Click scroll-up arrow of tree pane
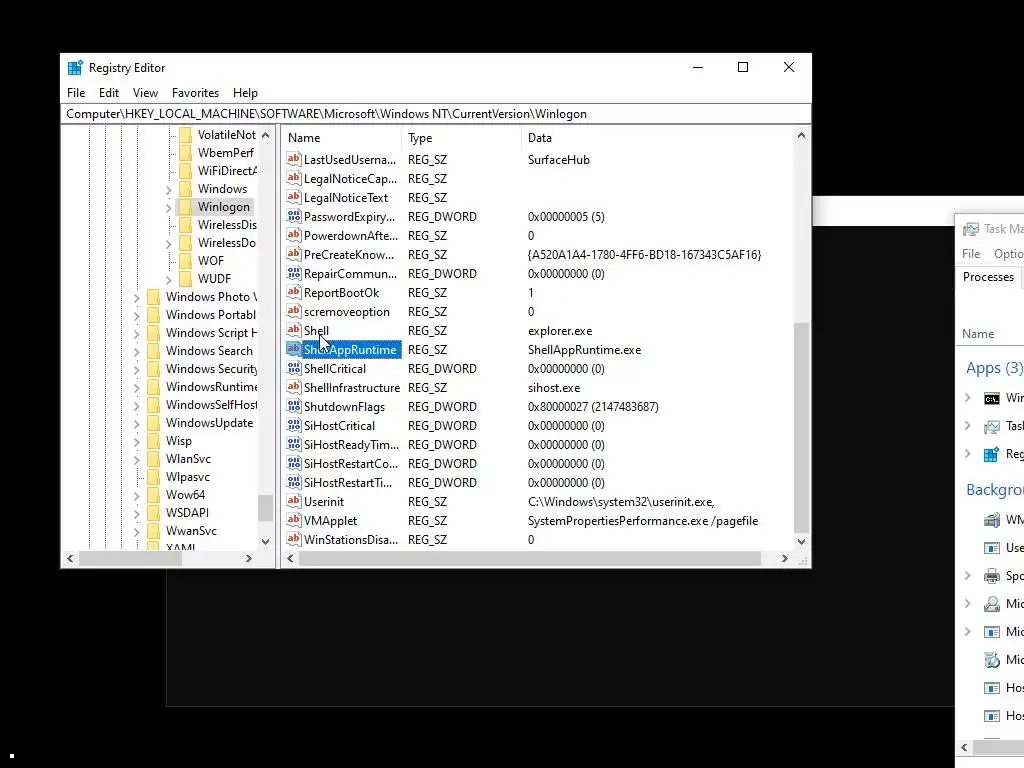Viewport: 1024px width, 768px height. click(265, 135)
